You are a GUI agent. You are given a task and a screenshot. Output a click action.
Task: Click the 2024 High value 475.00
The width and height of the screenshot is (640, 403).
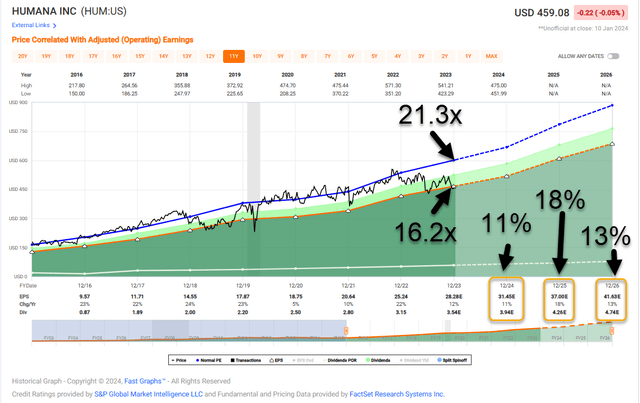coord(498,86)
